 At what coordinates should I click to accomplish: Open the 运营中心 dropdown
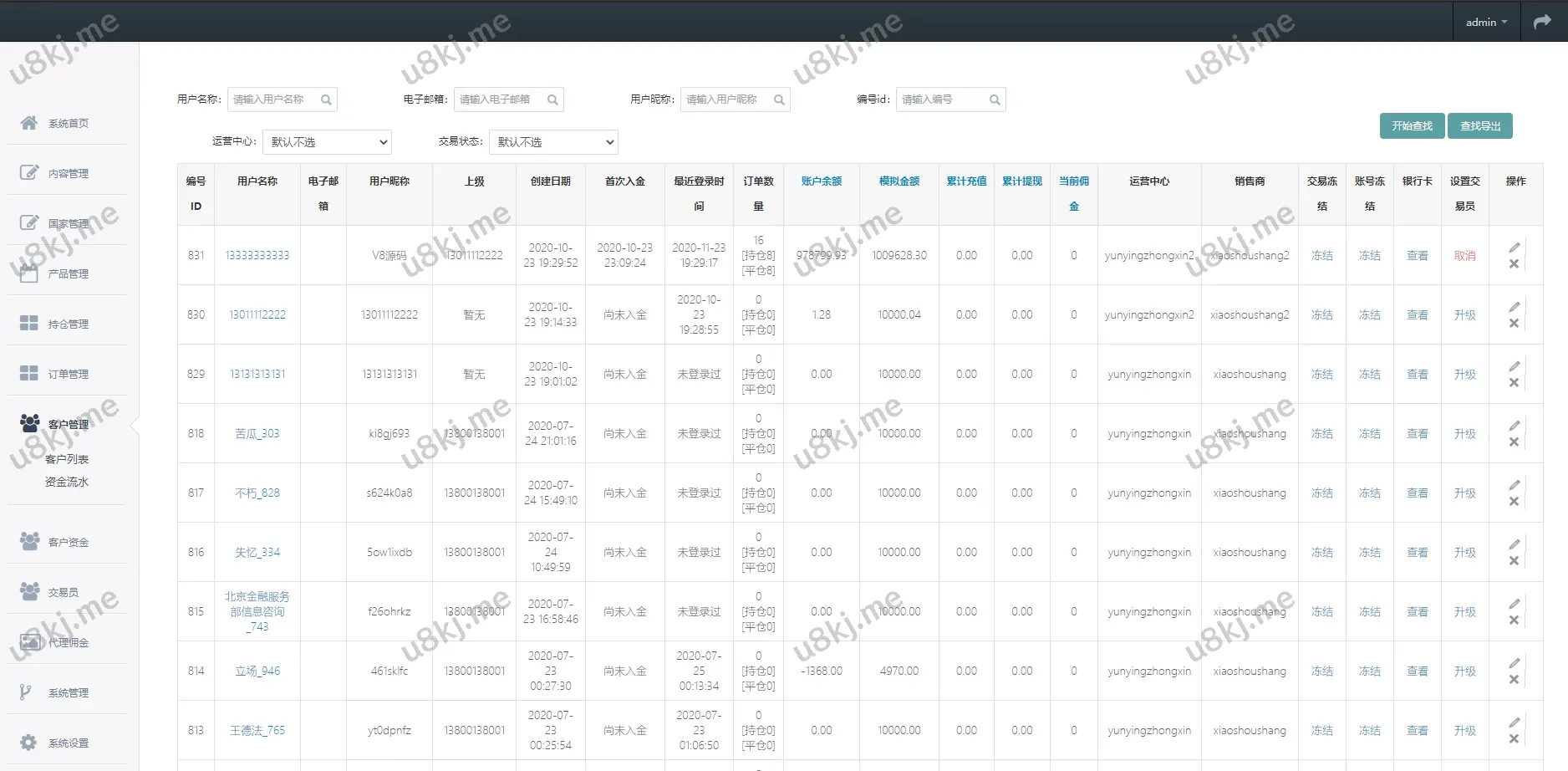tap(327, 141)
